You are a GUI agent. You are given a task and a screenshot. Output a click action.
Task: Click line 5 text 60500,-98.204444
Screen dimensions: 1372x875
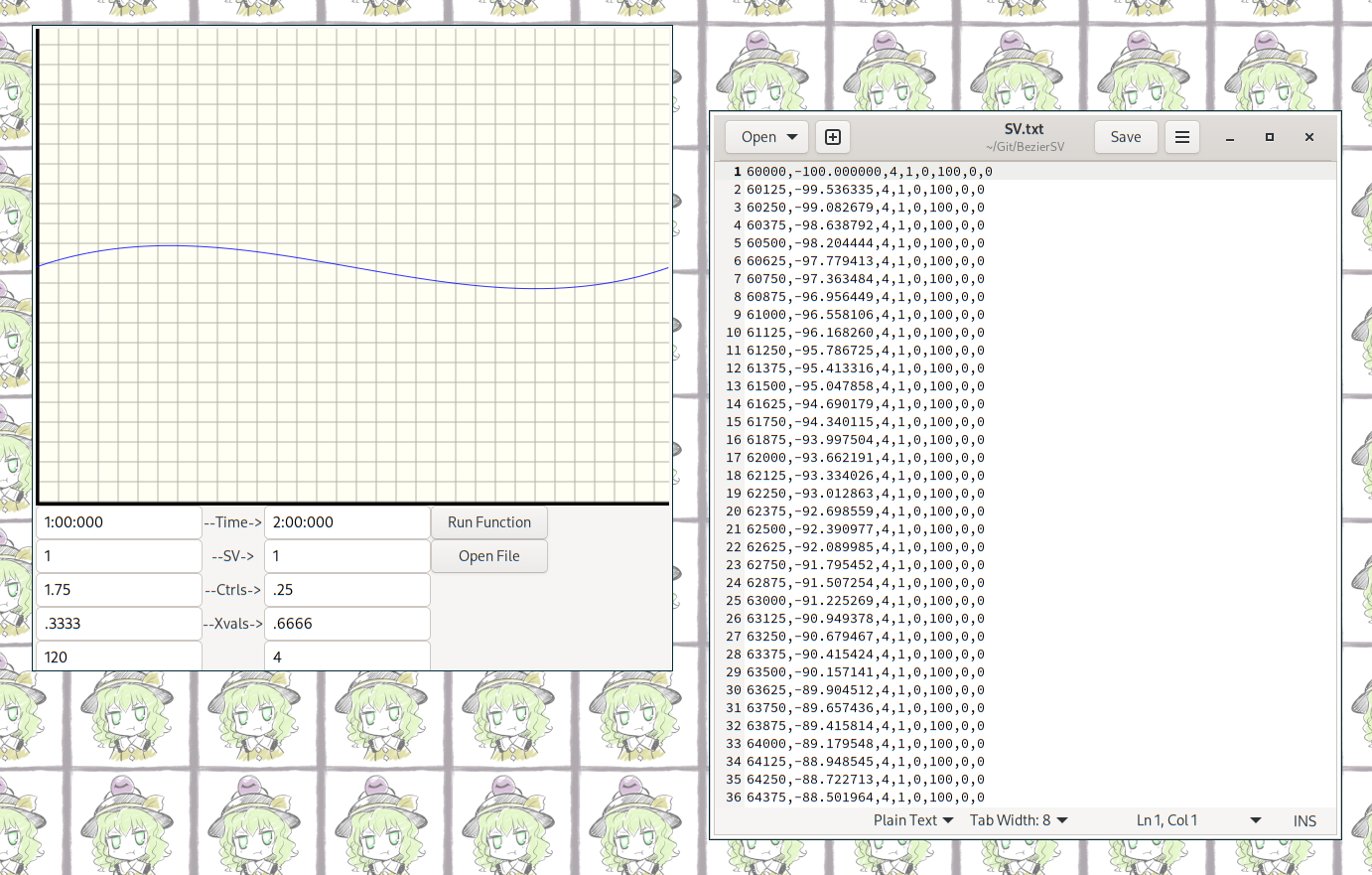coord(866,243)
